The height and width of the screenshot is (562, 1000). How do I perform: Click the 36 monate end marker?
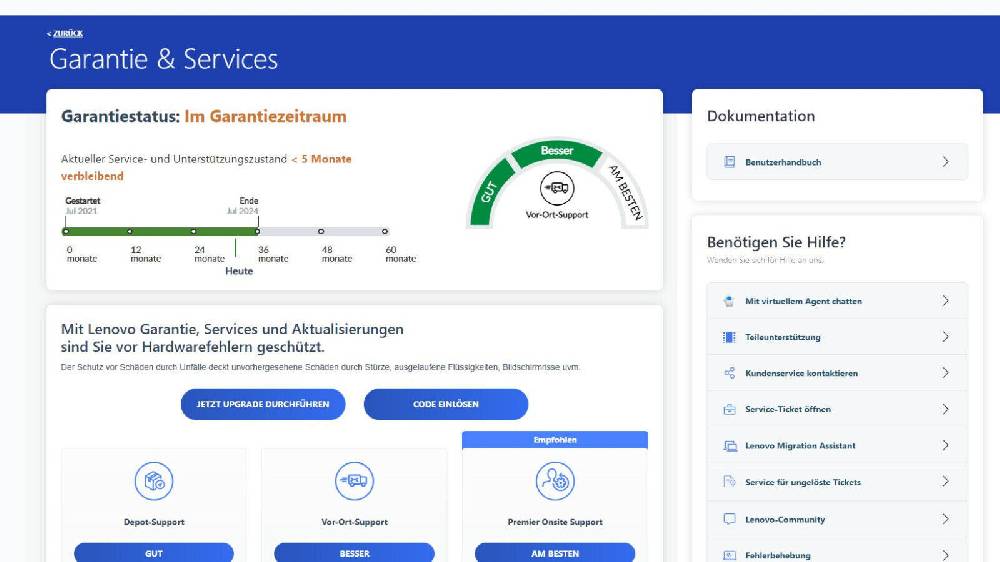[257, 232]
